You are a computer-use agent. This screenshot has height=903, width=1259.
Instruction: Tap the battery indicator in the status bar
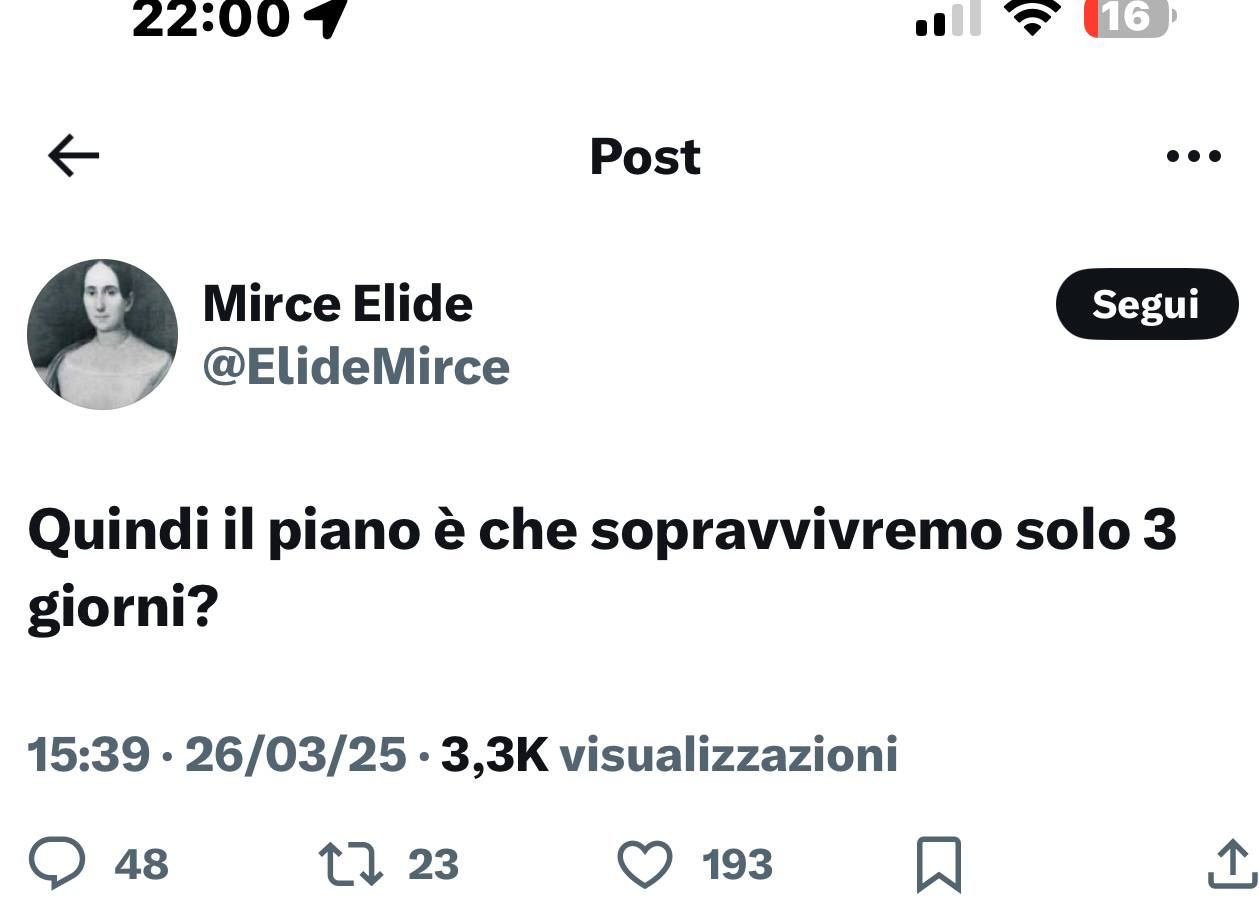click(1130, 18)
